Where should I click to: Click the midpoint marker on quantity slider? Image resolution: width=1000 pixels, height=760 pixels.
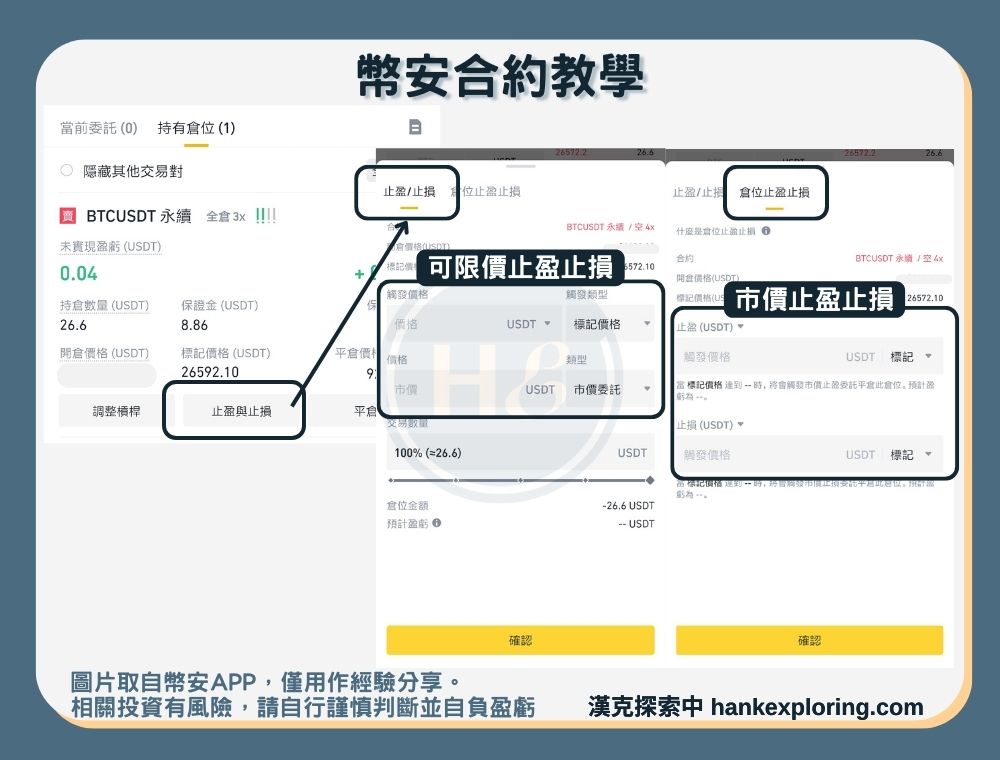(520, 480)
